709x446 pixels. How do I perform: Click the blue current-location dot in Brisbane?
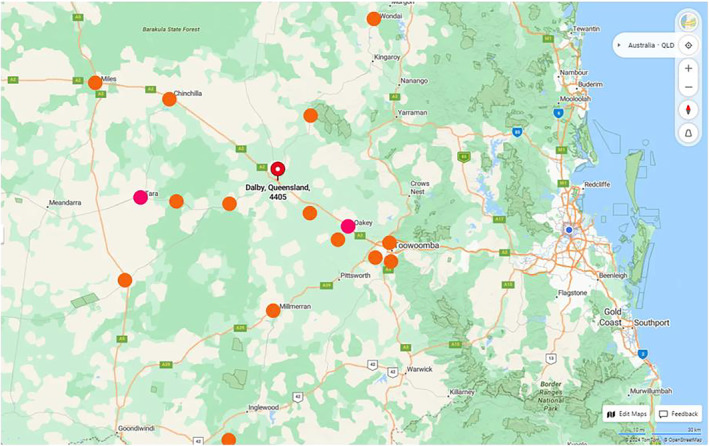coord(569,230)
